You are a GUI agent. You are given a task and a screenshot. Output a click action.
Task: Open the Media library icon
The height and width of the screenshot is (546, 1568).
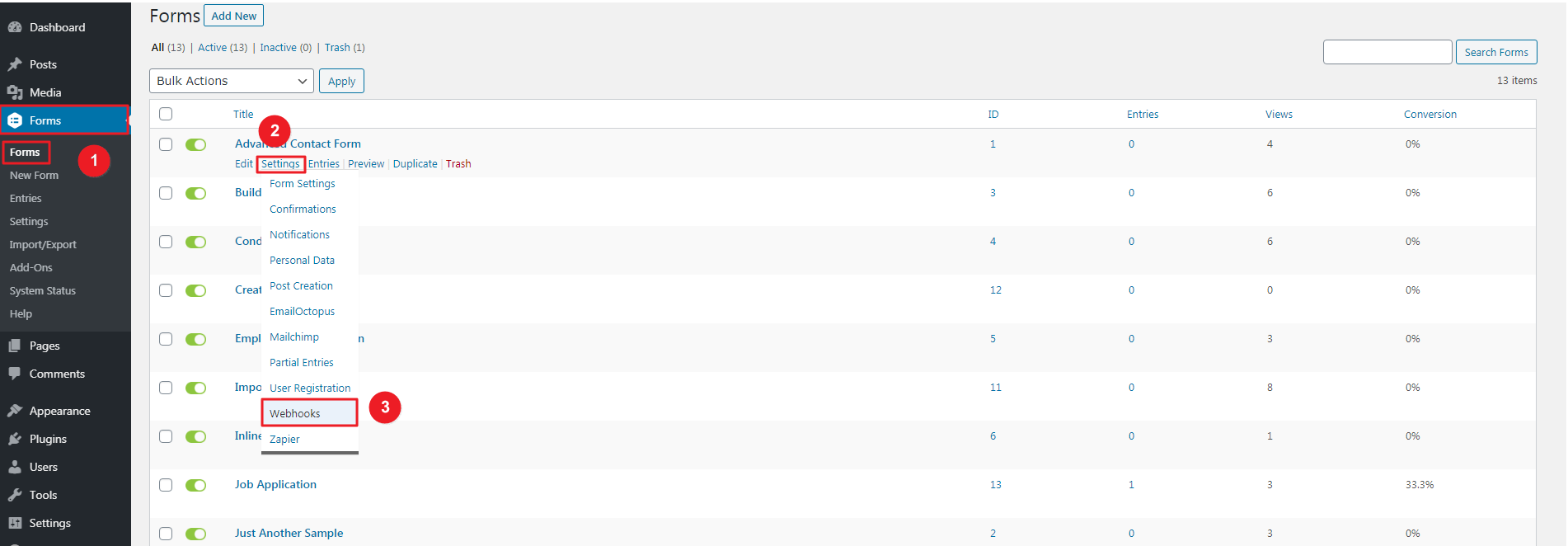(15, 92)
